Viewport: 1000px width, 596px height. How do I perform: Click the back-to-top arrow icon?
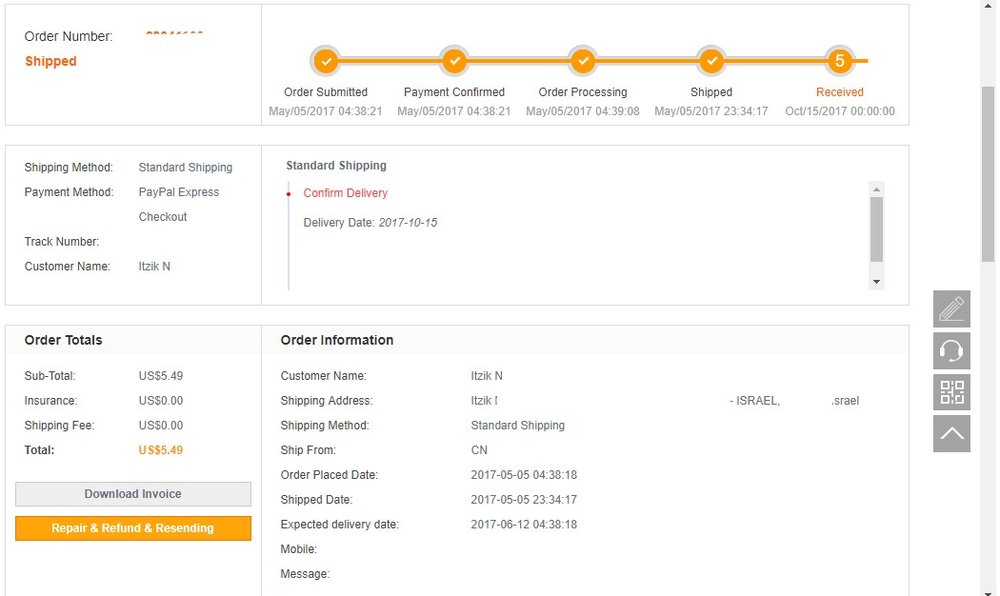952,433
